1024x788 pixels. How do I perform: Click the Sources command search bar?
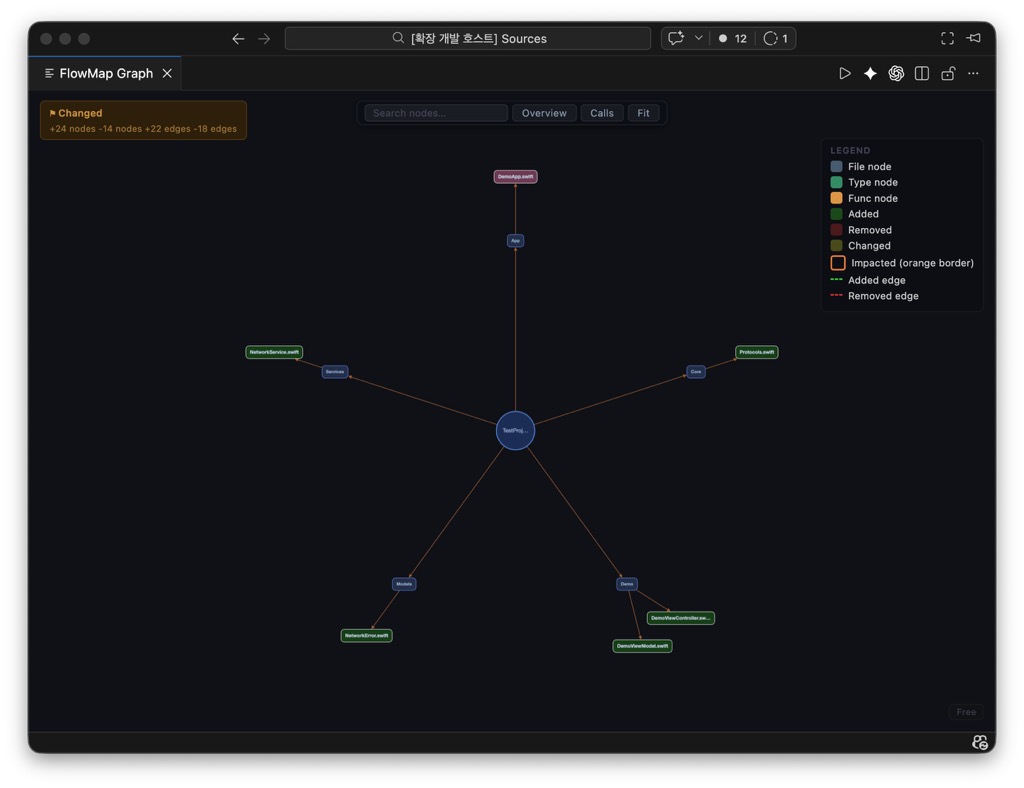tap(468, 39)
